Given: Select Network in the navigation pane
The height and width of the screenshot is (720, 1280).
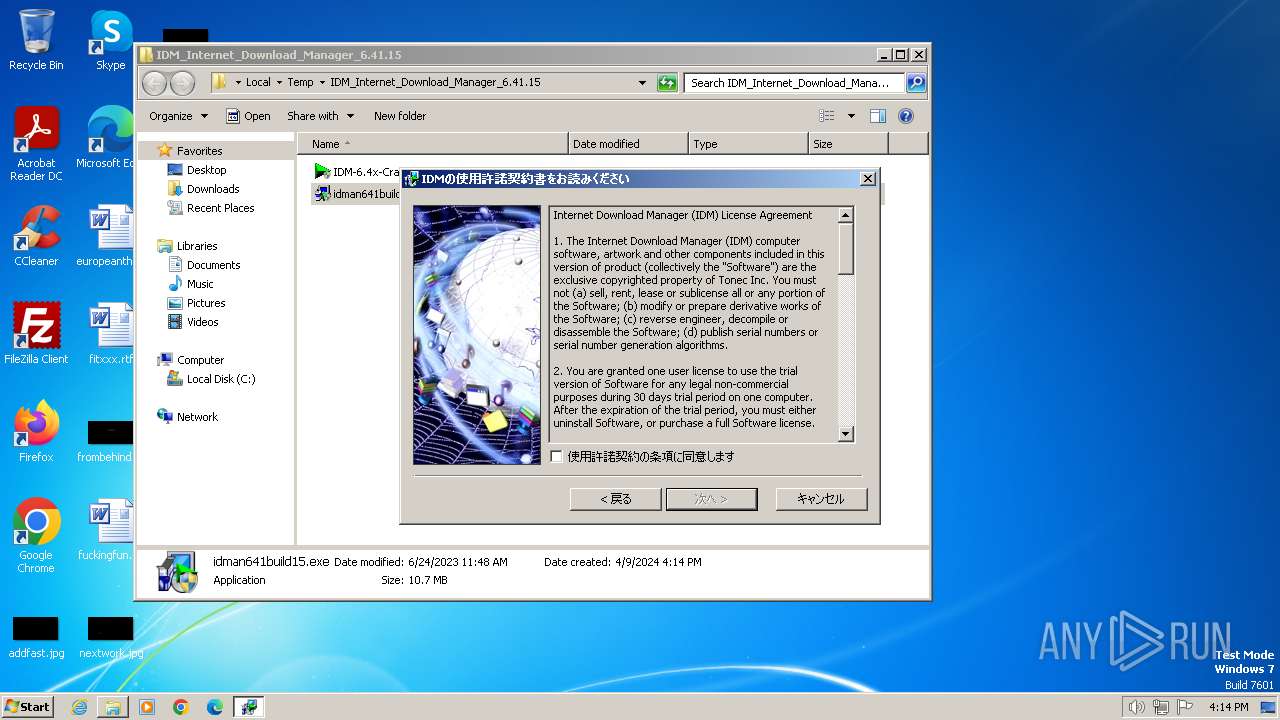Looking at the screenshot, I should [197, 417].
